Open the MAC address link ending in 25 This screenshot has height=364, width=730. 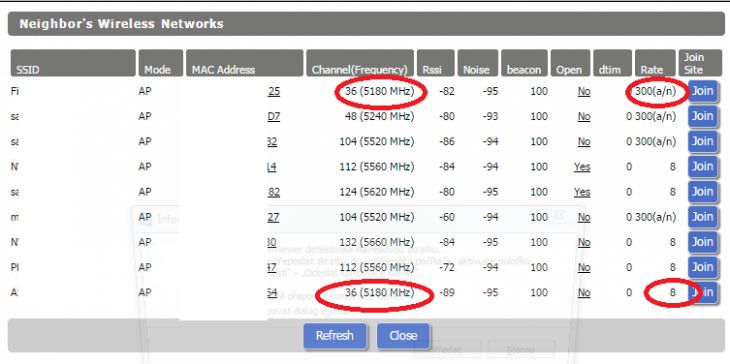(274, 91)
